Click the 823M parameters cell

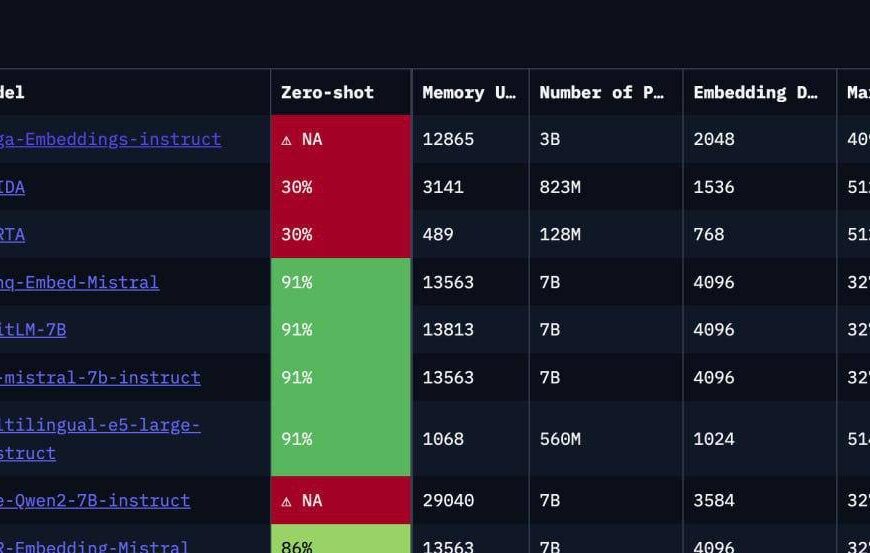(559, 187)
